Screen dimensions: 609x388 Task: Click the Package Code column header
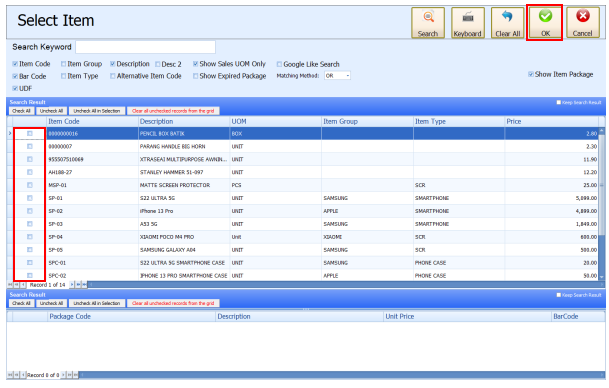[x=131, y=317]
